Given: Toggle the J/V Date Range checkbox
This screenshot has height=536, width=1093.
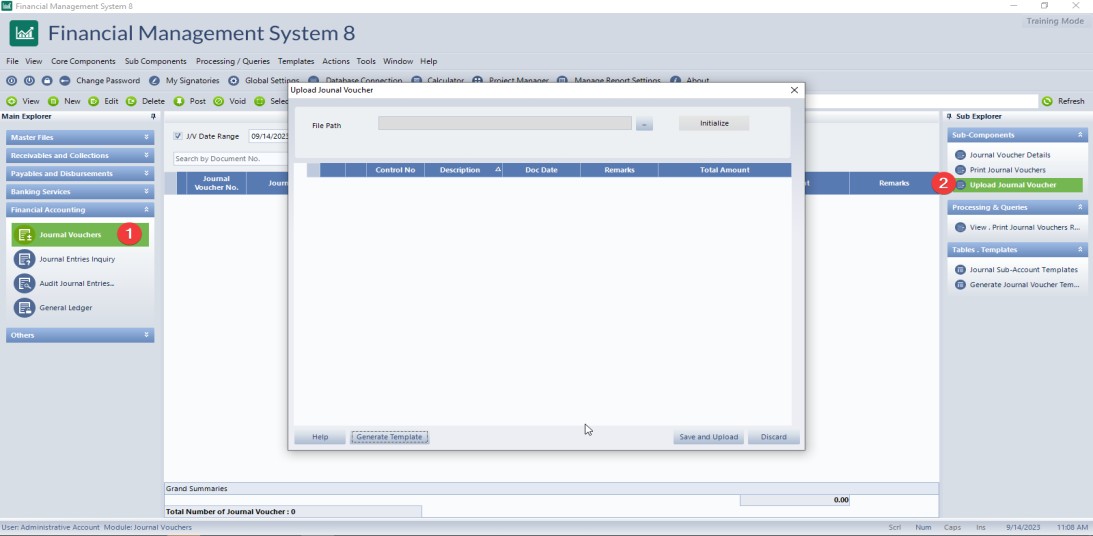Looking at the screenshot, I should (178, 136).
